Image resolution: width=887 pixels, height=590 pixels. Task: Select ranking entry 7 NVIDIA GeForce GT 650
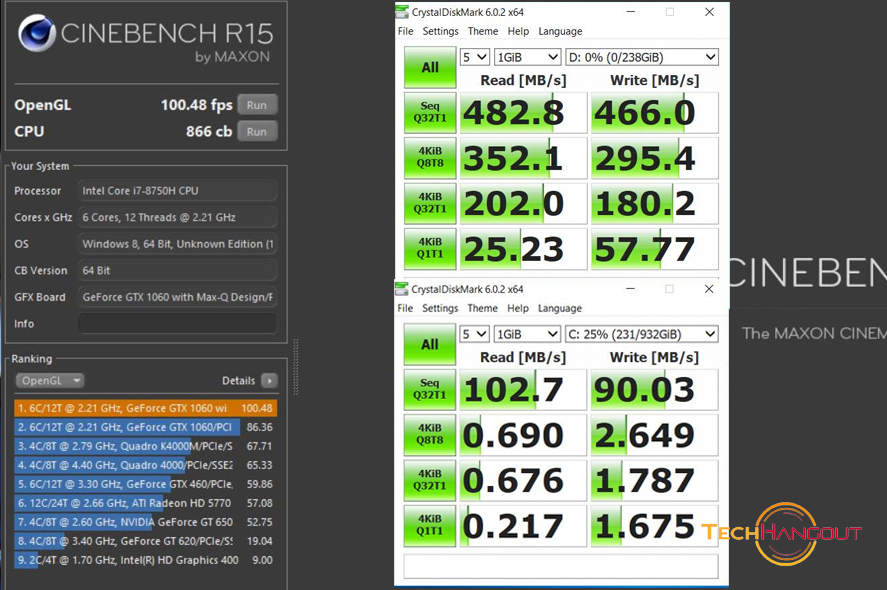point(146,522)
